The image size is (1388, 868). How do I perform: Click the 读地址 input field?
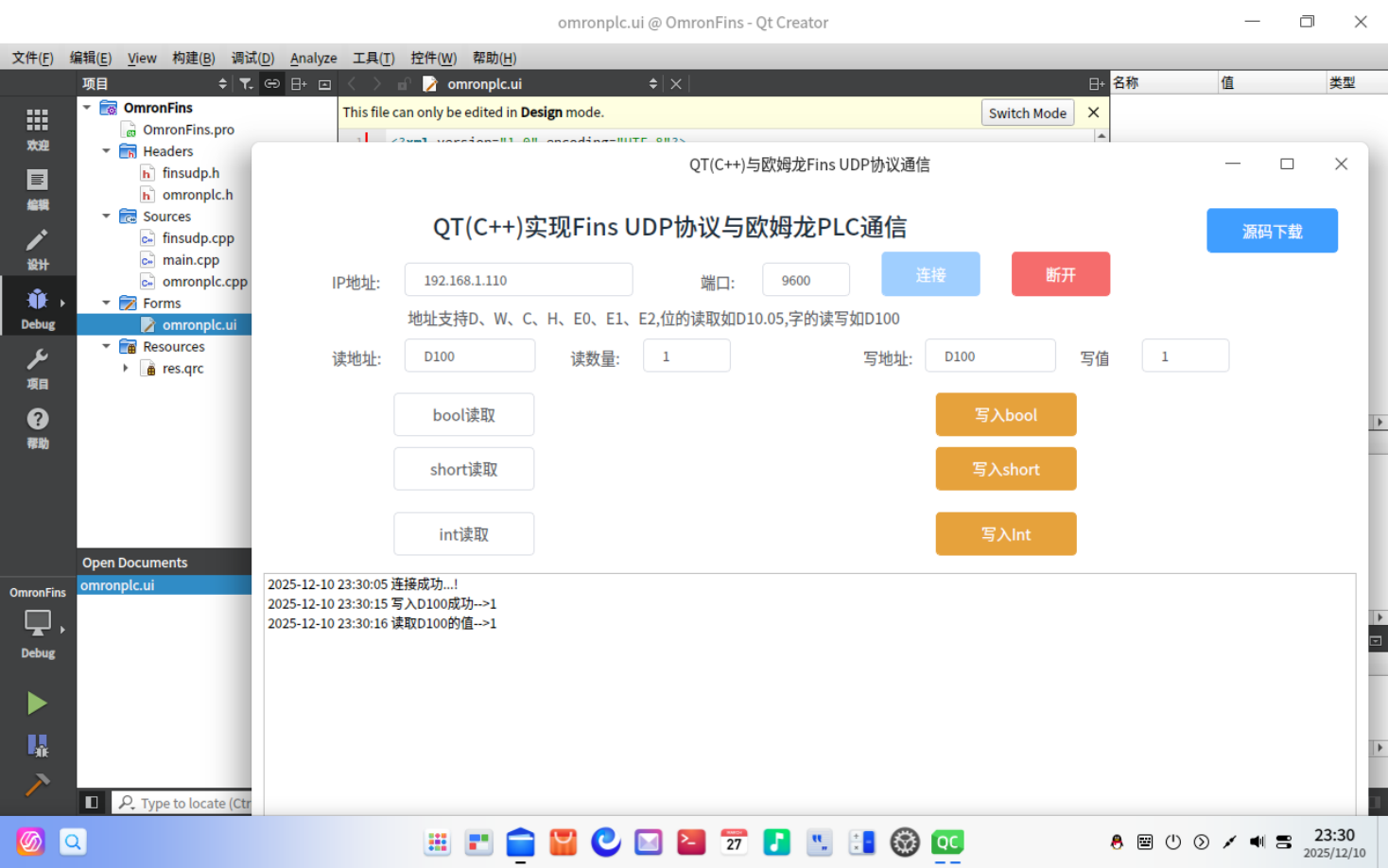(x=469, y=356)
